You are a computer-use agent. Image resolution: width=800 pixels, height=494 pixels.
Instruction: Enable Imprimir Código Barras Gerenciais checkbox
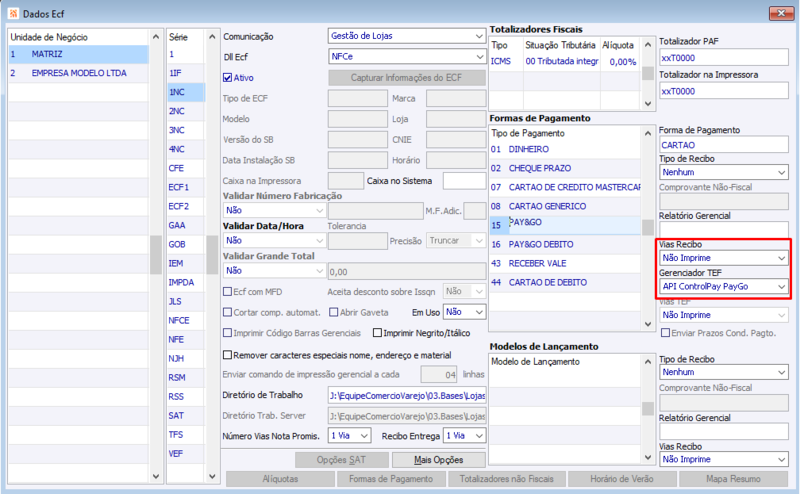coord(228,333)
